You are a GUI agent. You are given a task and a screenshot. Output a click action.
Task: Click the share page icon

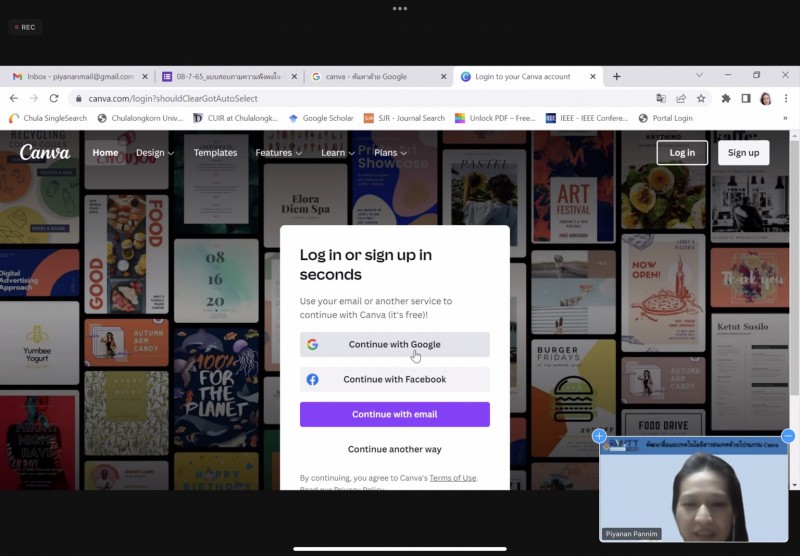681,98
